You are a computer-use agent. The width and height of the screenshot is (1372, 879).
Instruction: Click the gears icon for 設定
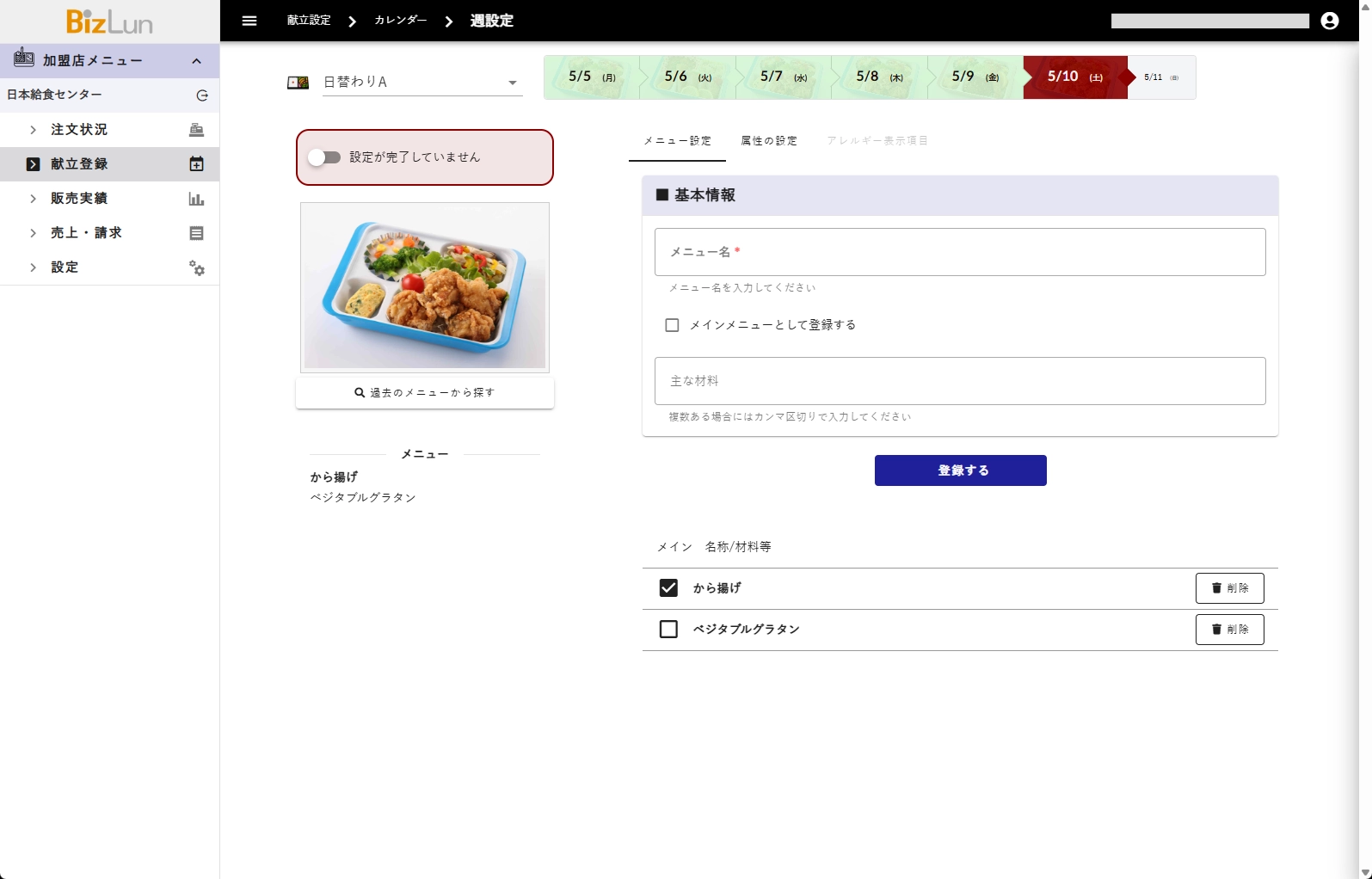pos(196,268)
